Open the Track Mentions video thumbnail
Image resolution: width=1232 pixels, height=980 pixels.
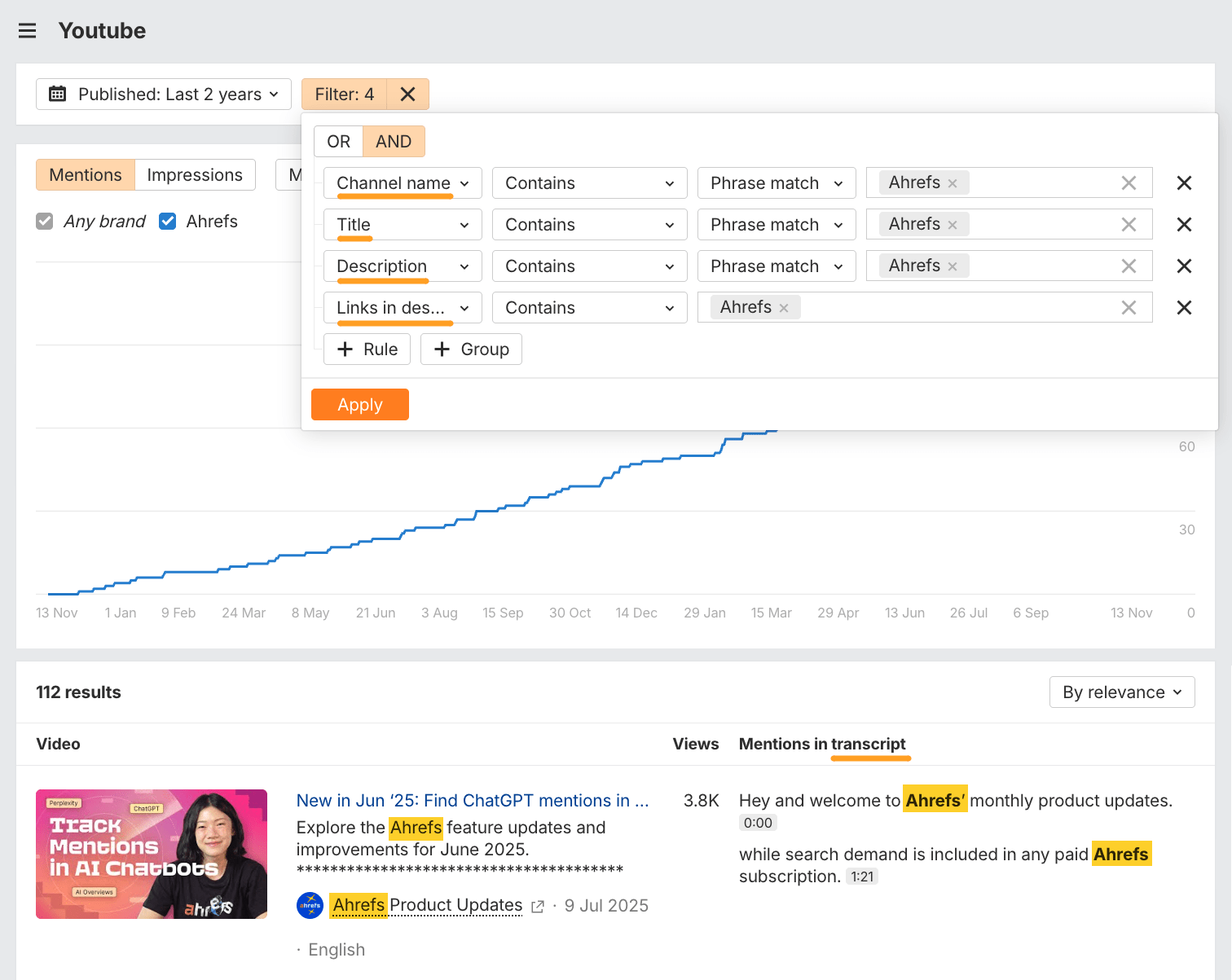coord(151,854)
